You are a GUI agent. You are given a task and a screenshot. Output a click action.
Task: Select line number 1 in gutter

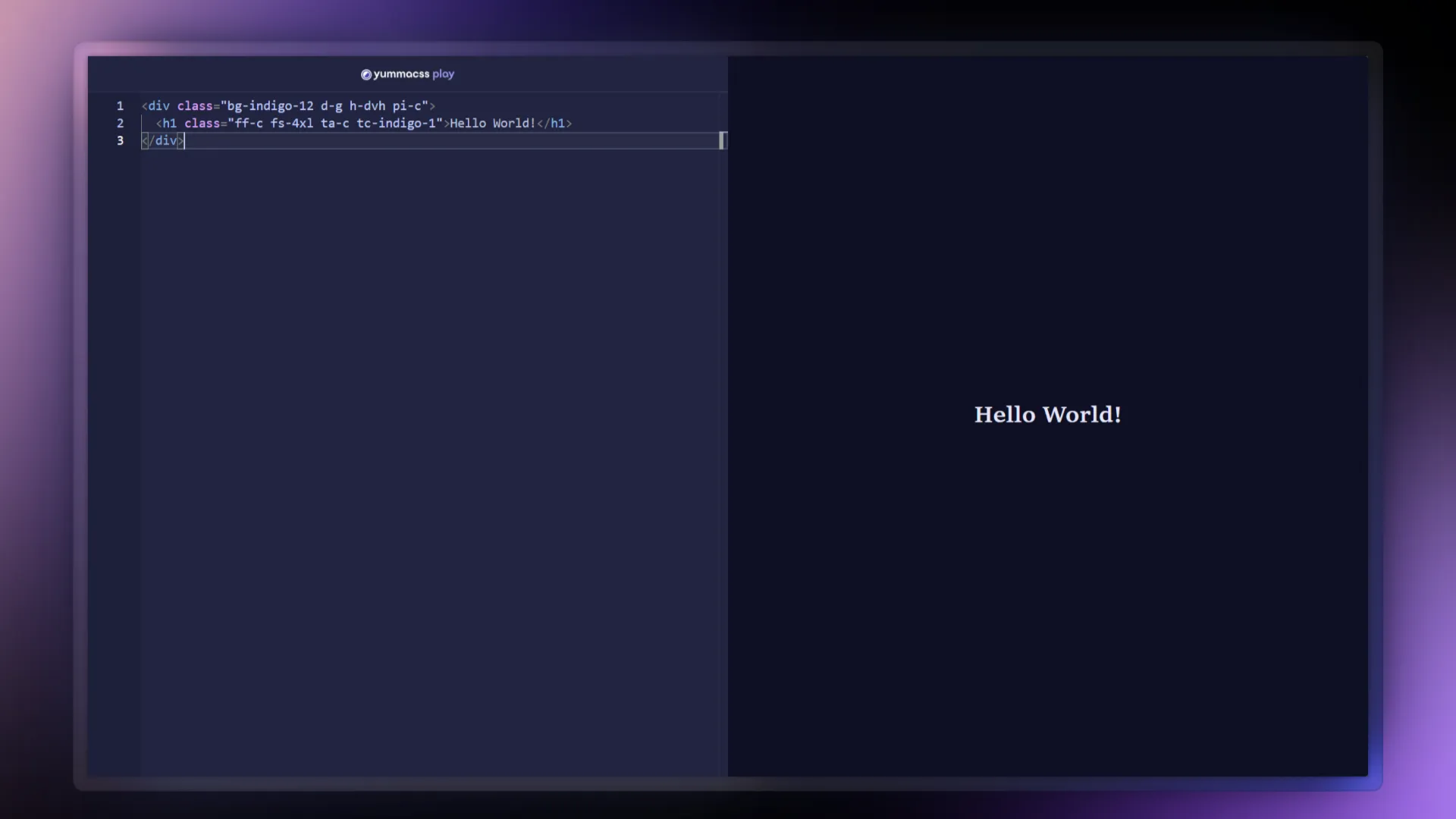(x=120, y=106)
